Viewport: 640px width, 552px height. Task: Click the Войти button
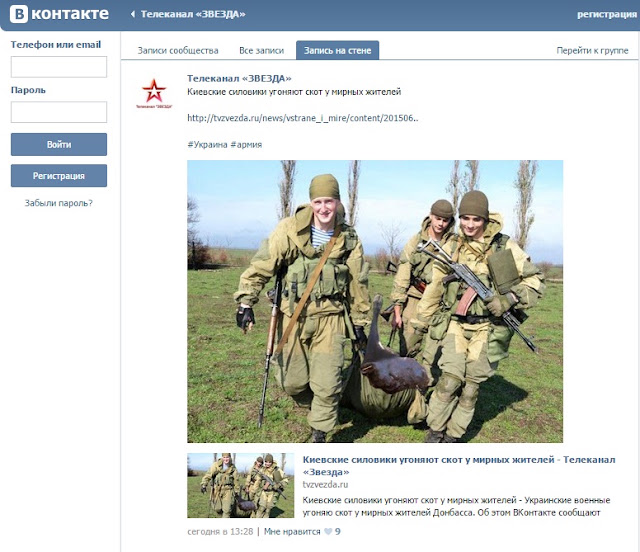pyautogui.click(x=59, y=145)
